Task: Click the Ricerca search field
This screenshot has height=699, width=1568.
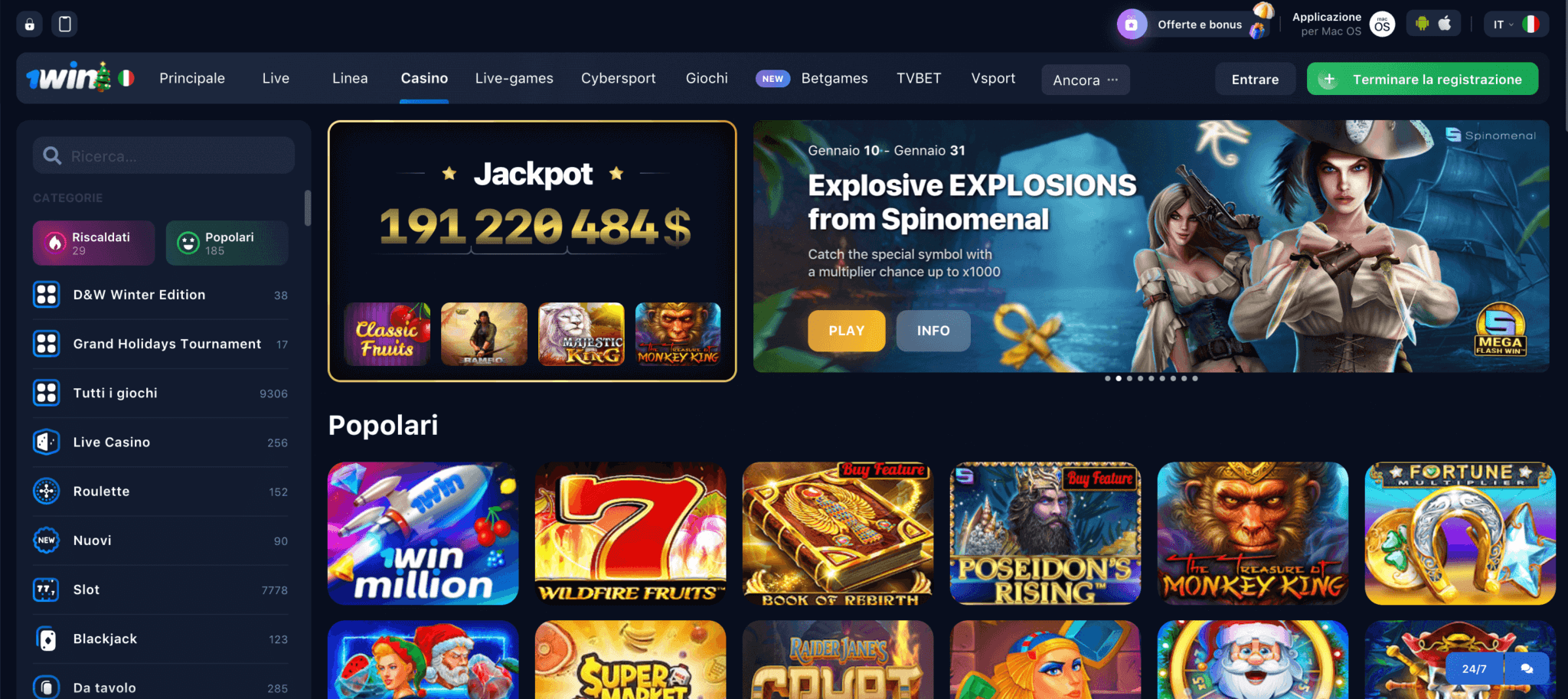Action: coord(164,155)
